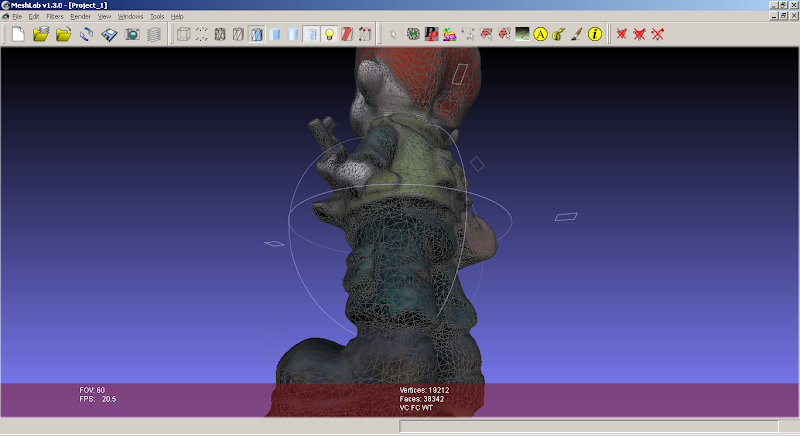The image size is (800, 436).
Task: Toggle fancy lighting icon
Action: 365,34
